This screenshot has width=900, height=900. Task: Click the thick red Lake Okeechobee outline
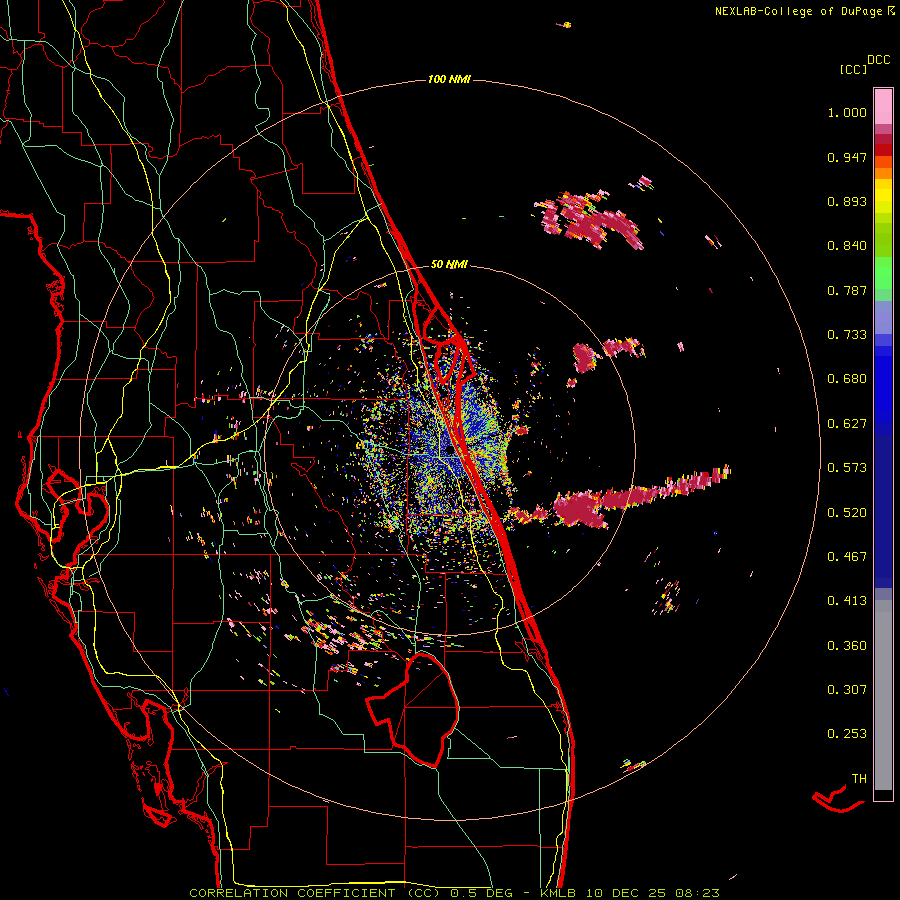click(413, 709)
